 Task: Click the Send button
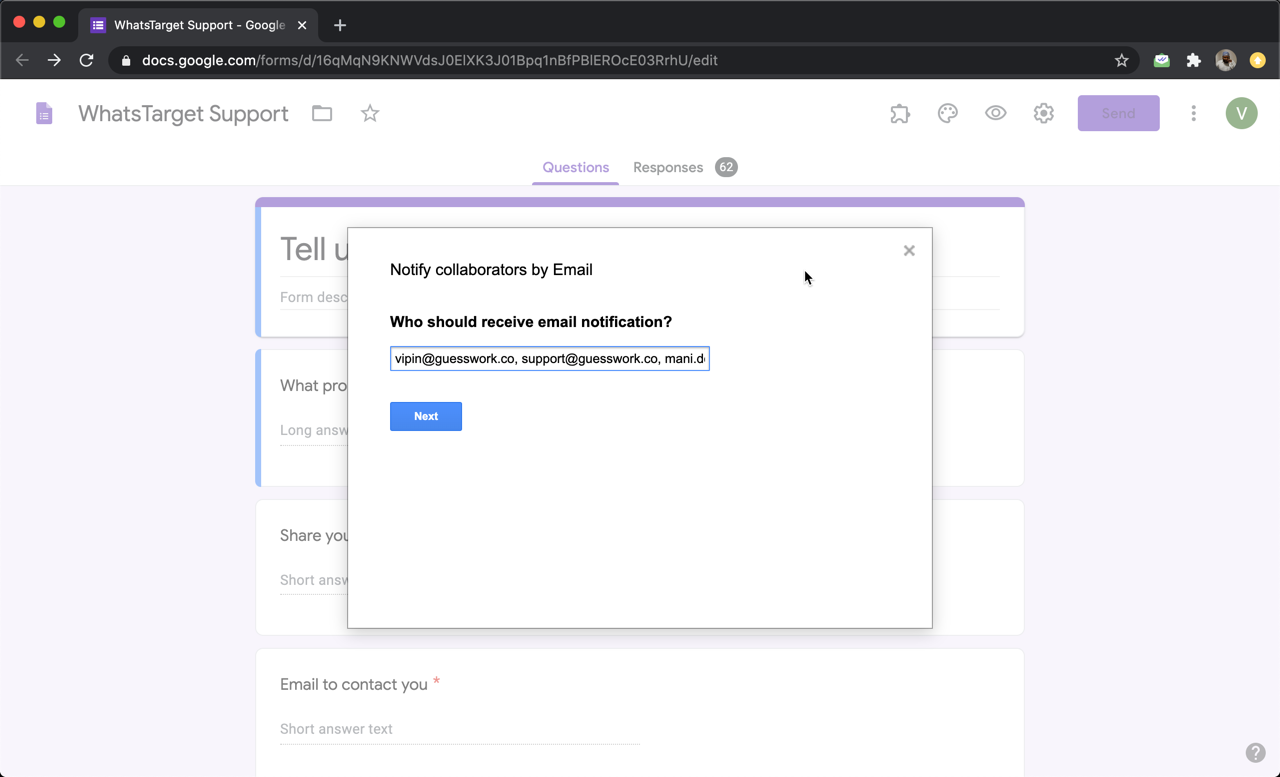(x=1118, y=113)
